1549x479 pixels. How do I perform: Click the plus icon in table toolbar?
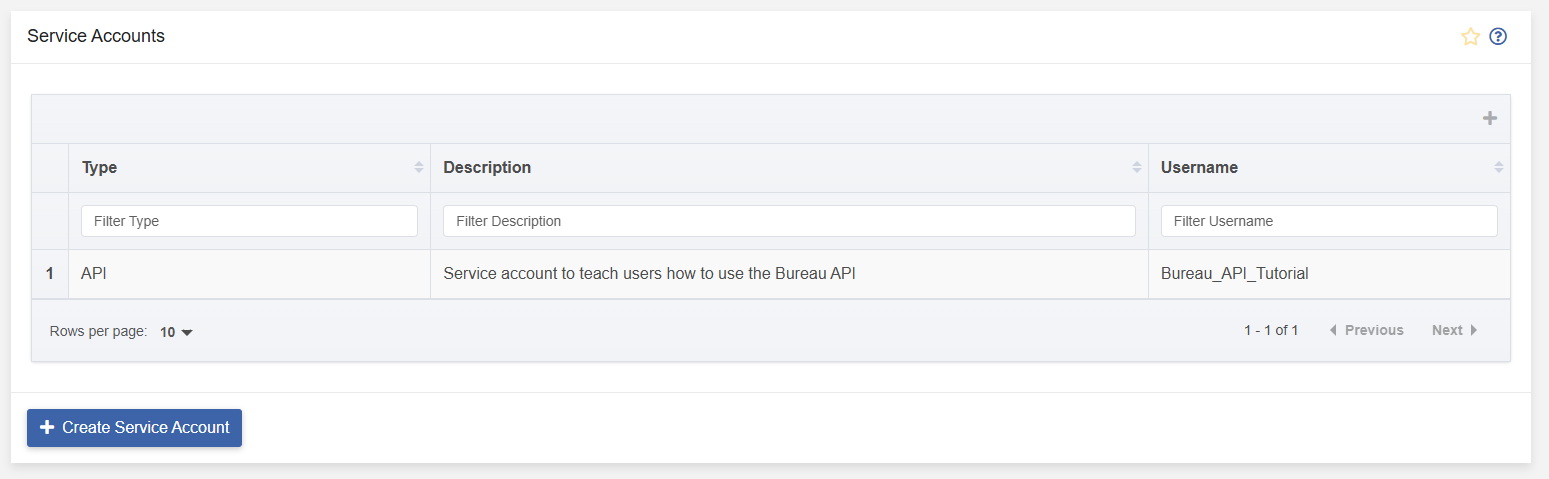tap(1490, 118)
